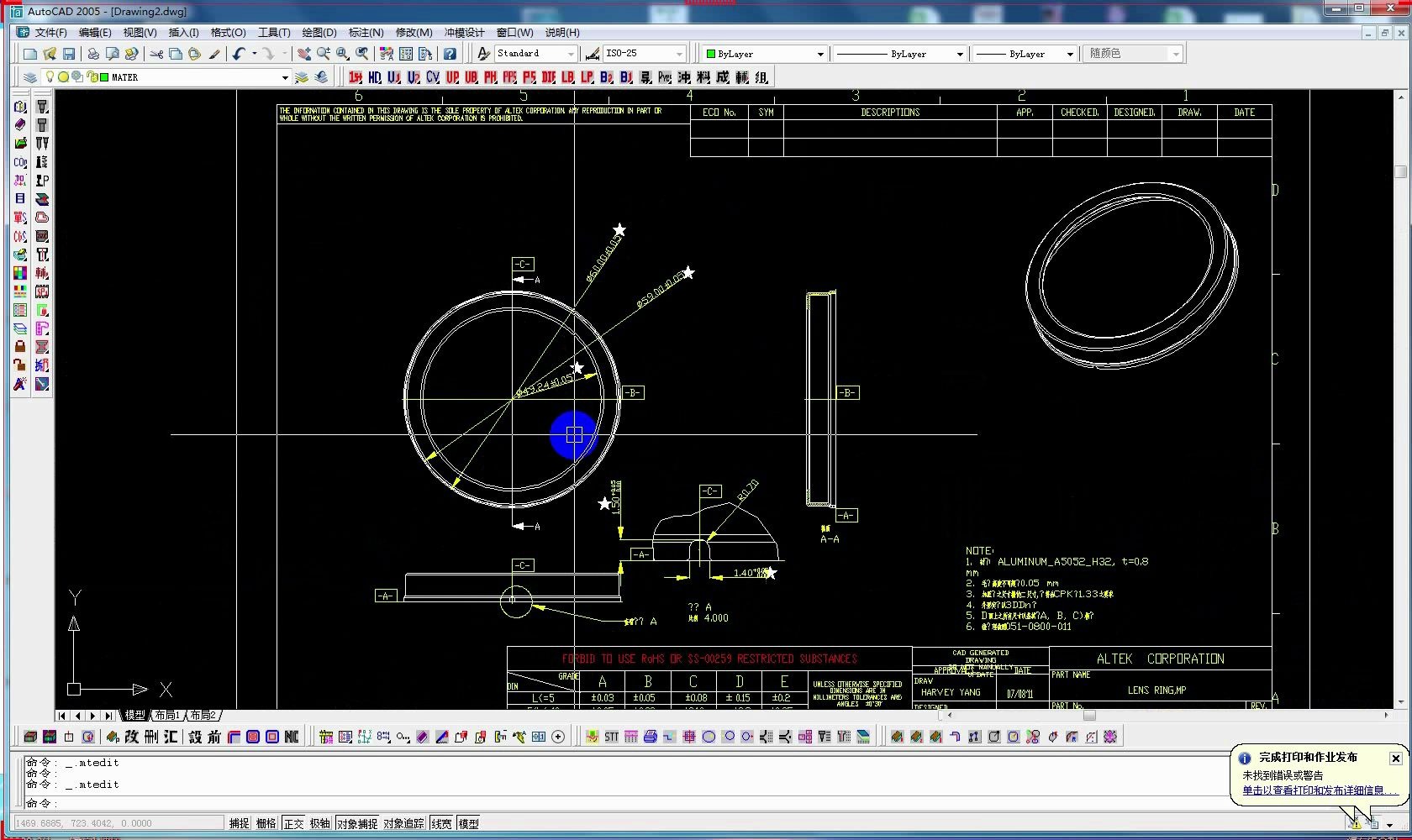The image size is (1412, 840).
Task: Expand the ISO-25 dimension style dropdown
Action: [680, 54]
